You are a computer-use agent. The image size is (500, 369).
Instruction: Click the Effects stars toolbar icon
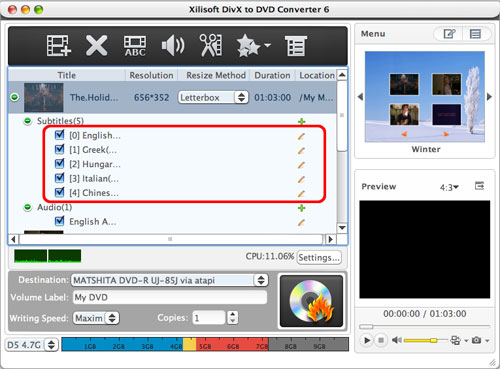[x=248, y=46]
